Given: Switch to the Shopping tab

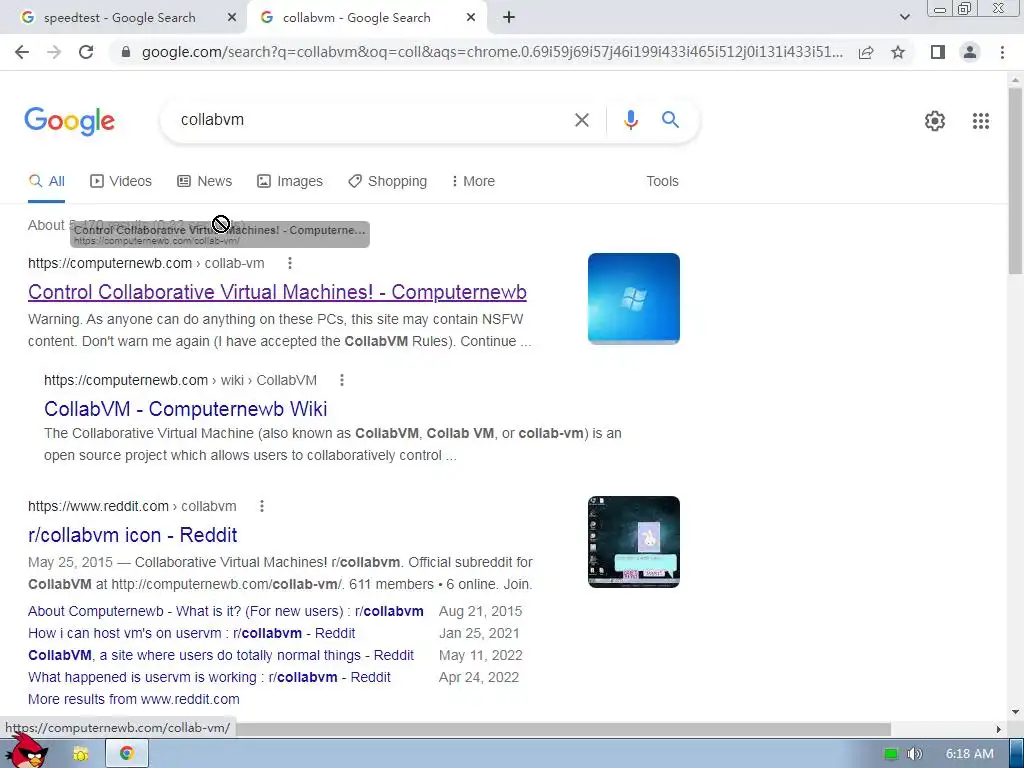Looking at the screenshot, I should click(387, 182).
